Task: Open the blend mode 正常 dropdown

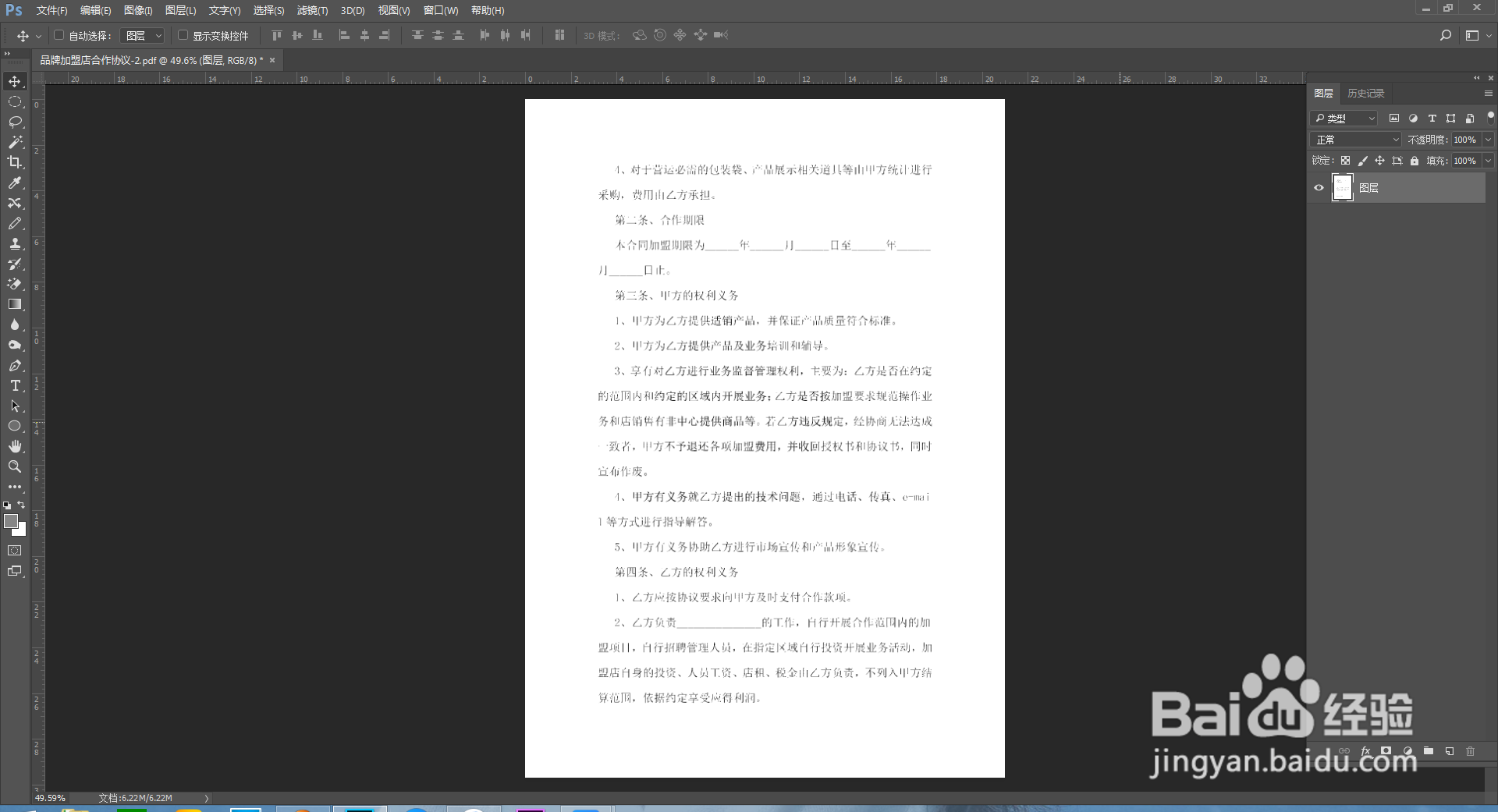Action: coord(1354,139)
